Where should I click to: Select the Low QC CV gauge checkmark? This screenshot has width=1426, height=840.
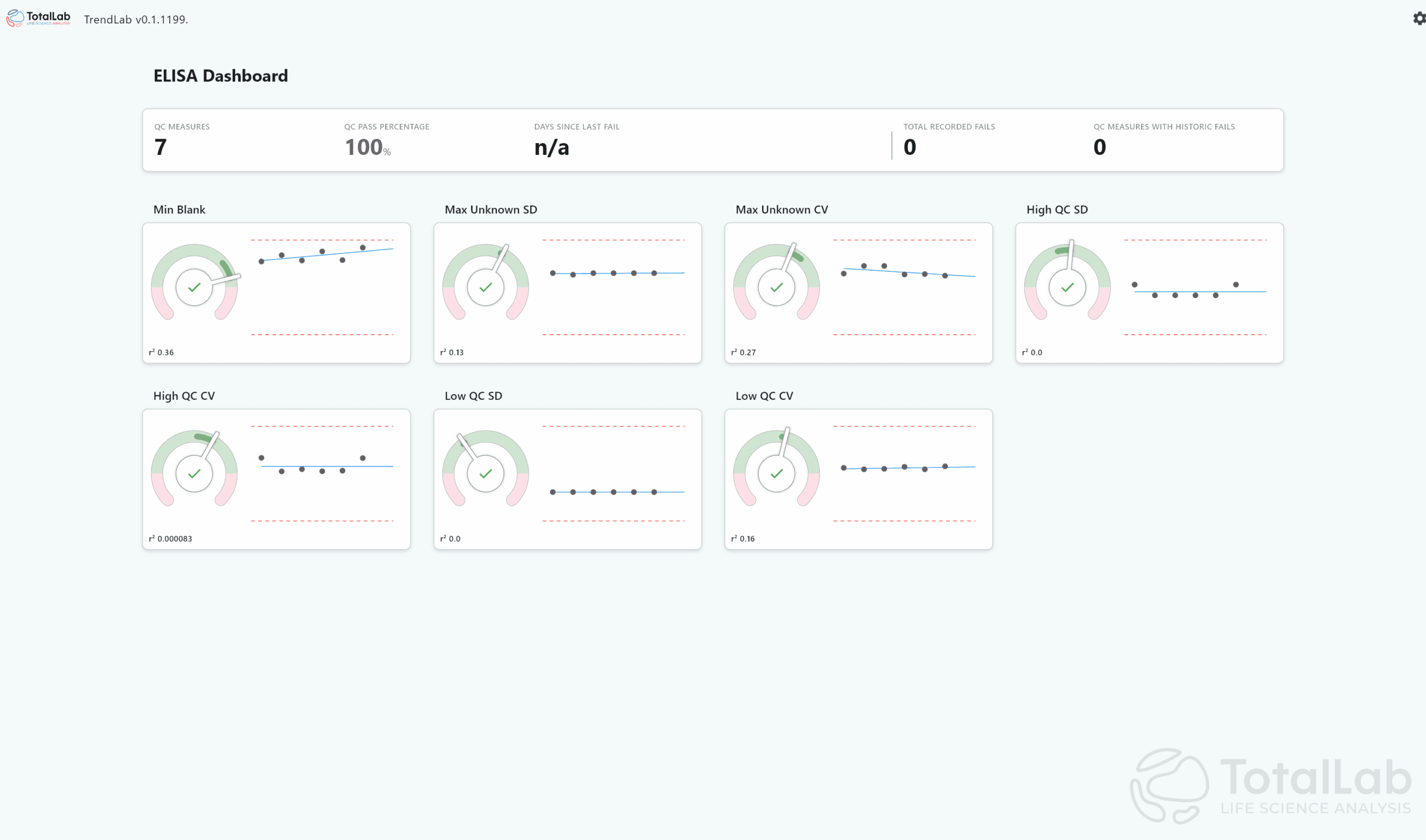pyautogui.click(x=777, y=474)
